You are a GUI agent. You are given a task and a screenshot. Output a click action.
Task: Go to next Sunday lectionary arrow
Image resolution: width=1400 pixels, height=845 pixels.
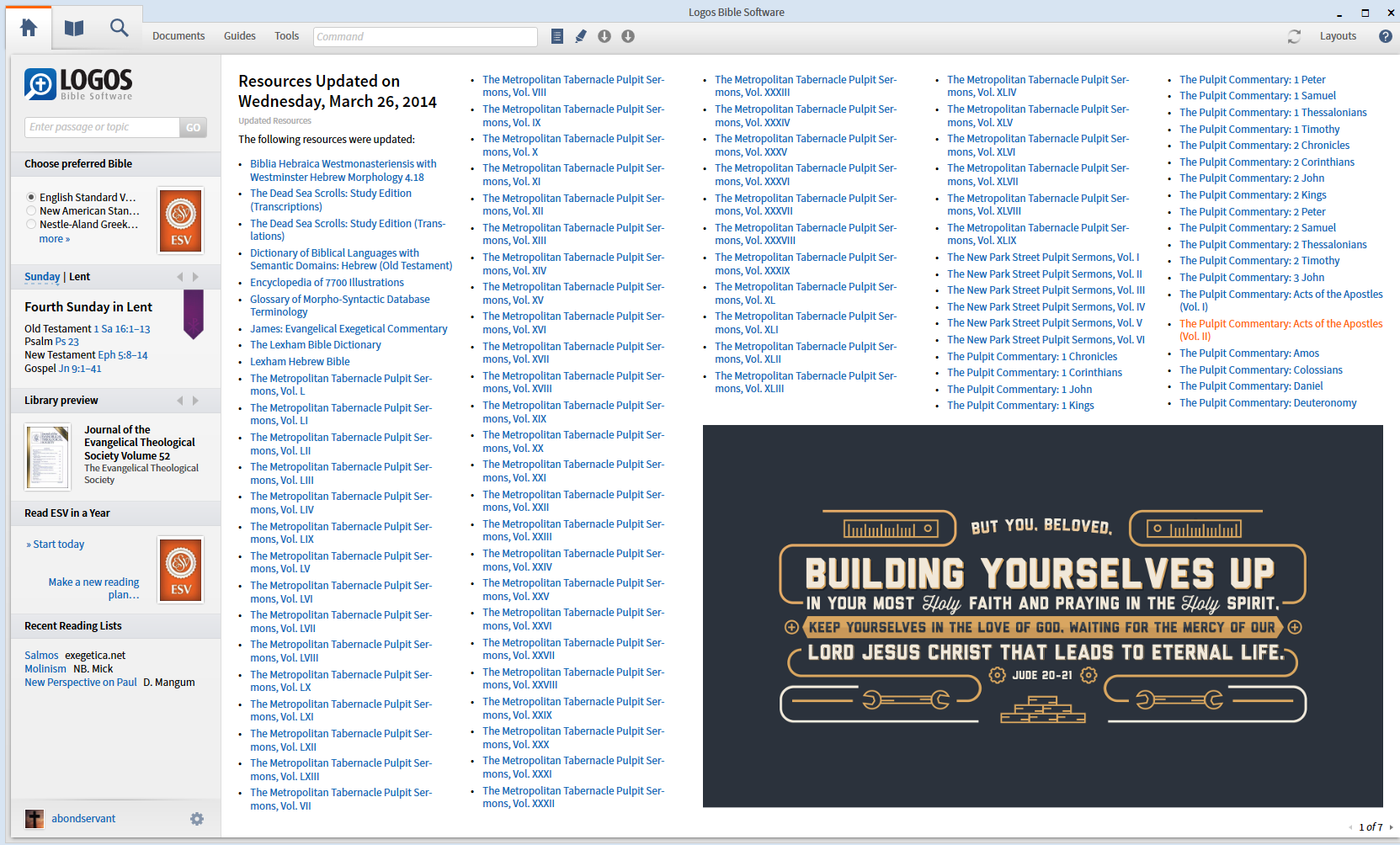click(x=195, y=277)
